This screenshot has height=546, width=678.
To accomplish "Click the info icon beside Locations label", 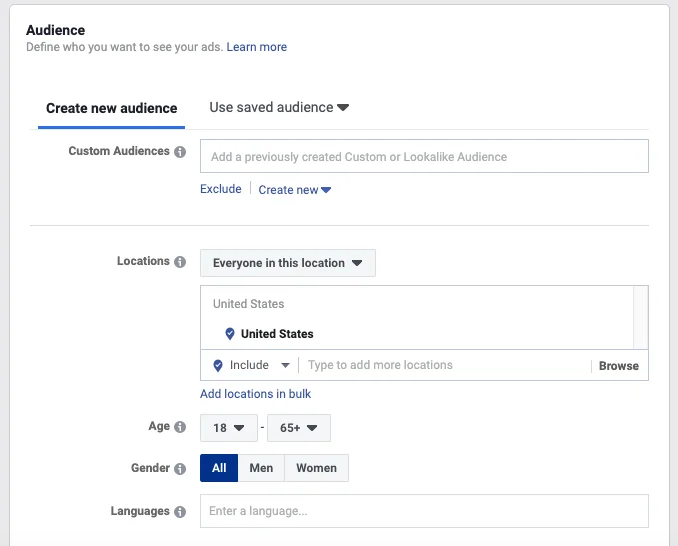I will coord(180,262).
